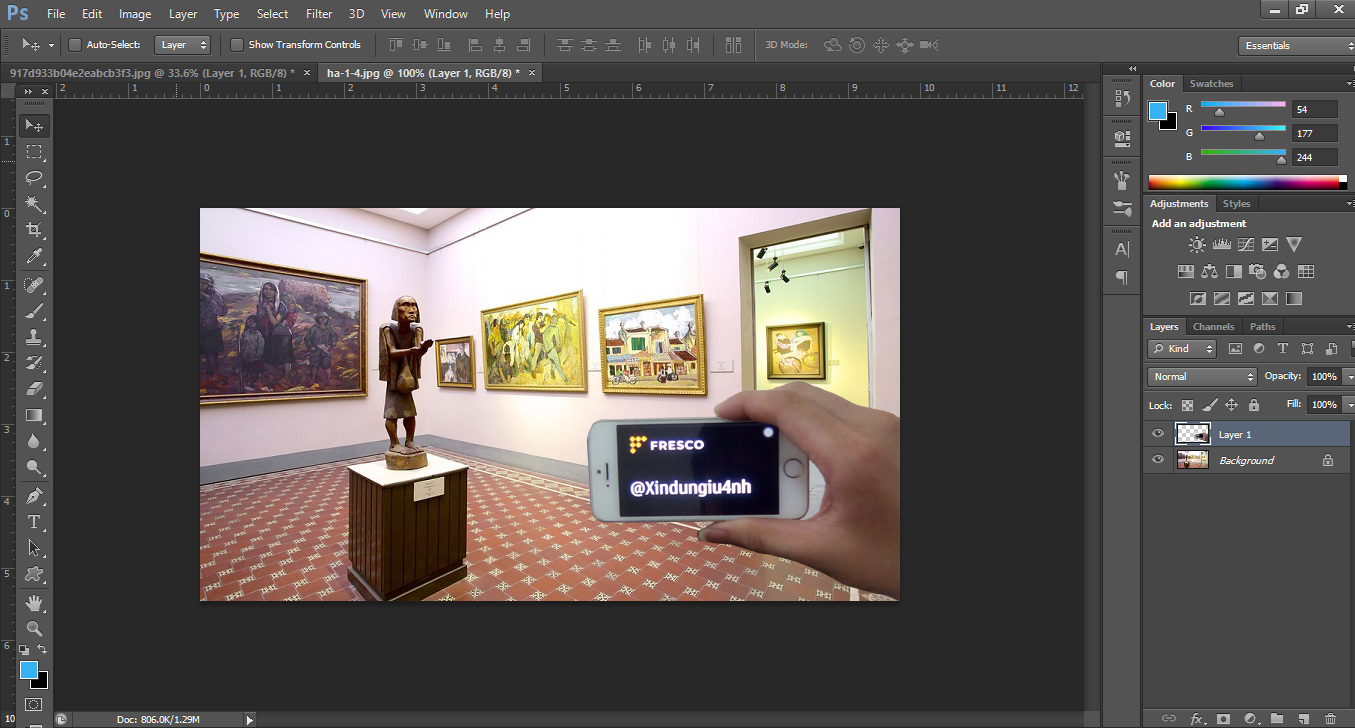
Task: Select the Lasso tool
Action: click(34, 178)
